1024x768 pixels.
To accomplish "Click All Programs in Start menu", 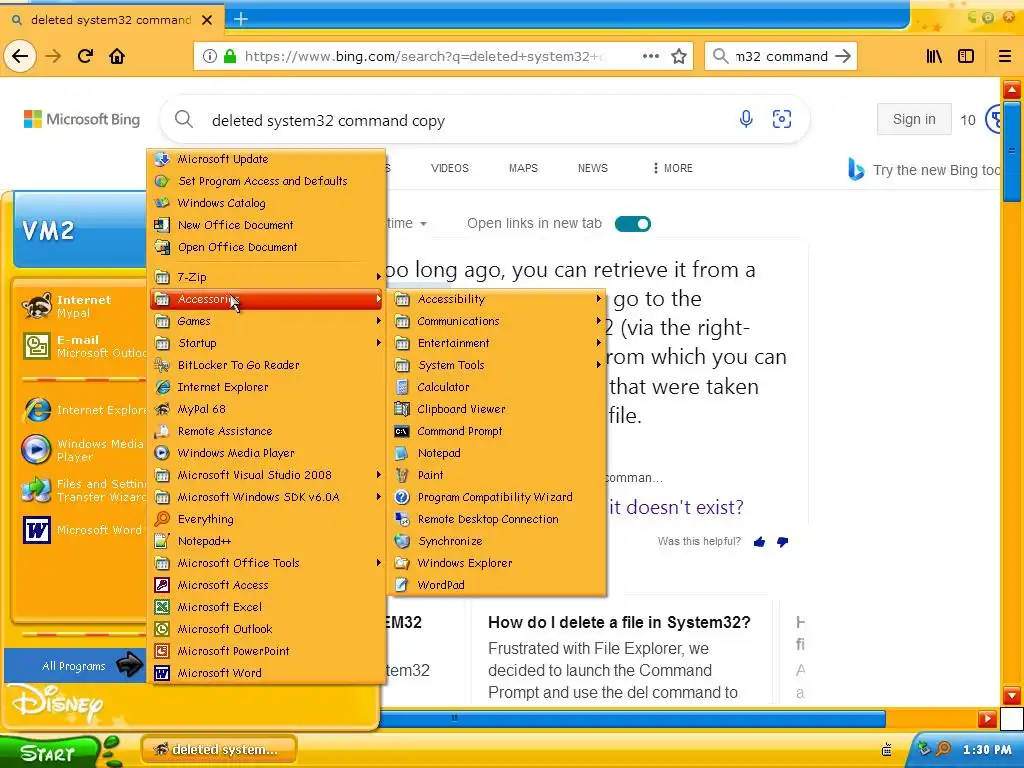I will point(74,665).
